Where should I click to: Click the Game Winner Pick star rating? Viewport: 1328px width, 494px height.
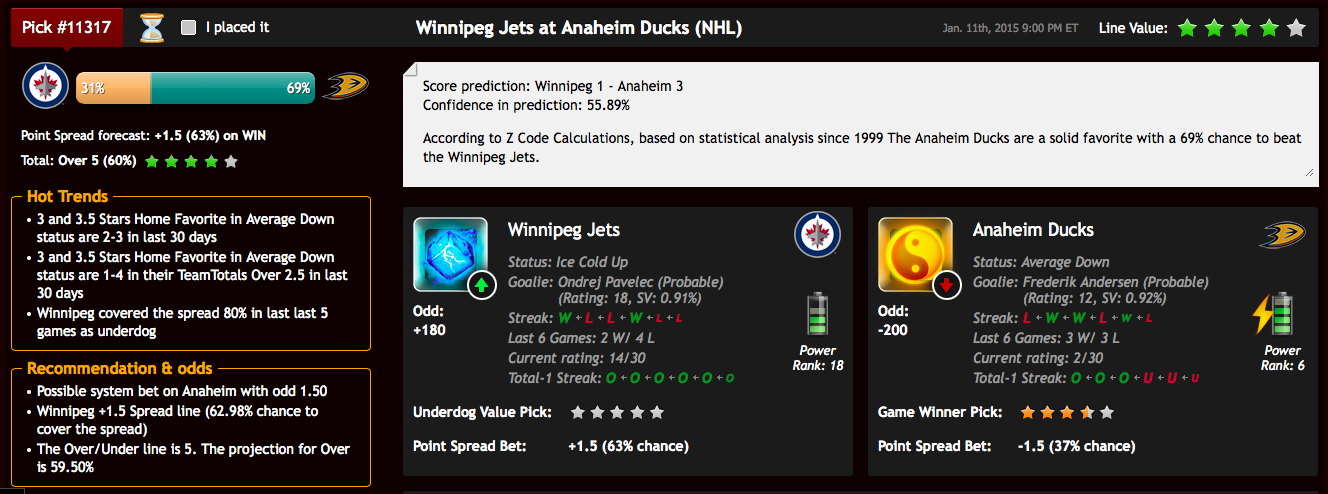[x=1066, y=412]
